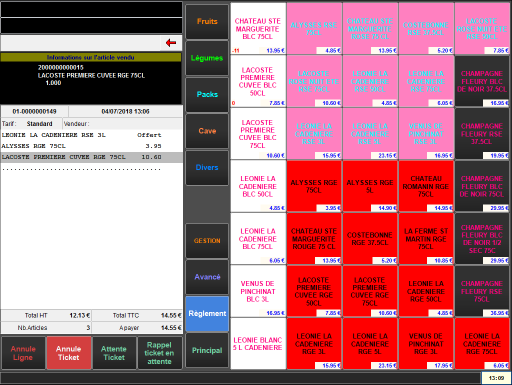Add Champagne Fleury RSE 75CL product
This screenshot has height=385, width=512.
point(482,291)
